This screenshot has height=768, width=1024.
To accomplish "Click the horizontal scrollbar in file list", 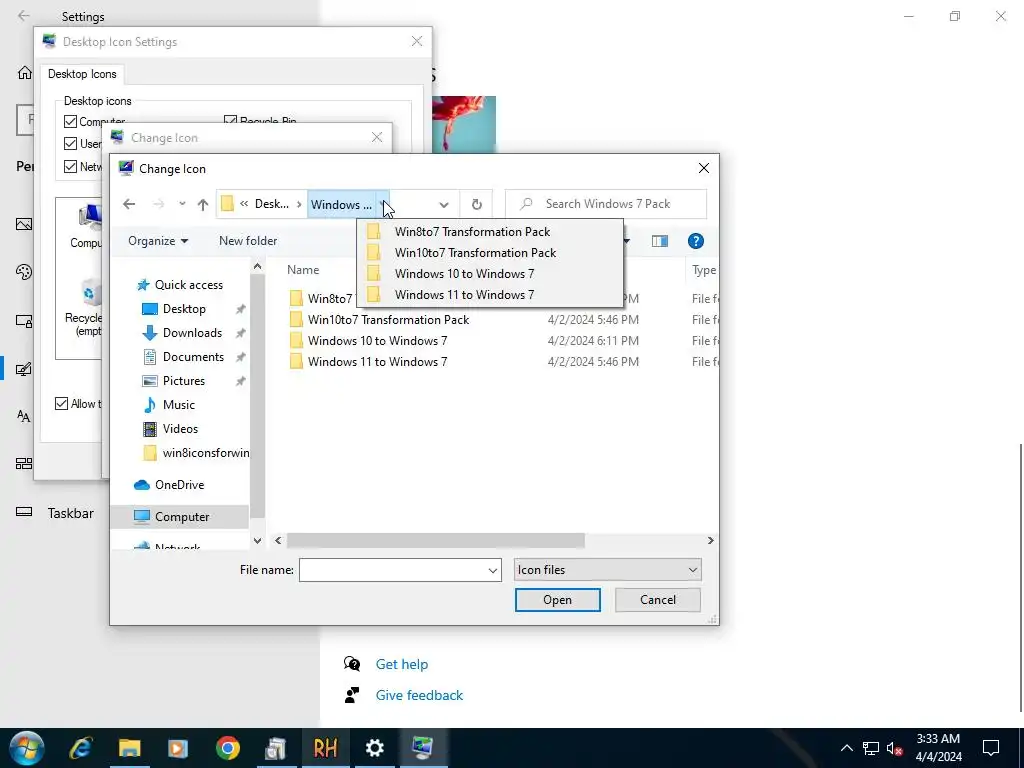I will 436,541.
